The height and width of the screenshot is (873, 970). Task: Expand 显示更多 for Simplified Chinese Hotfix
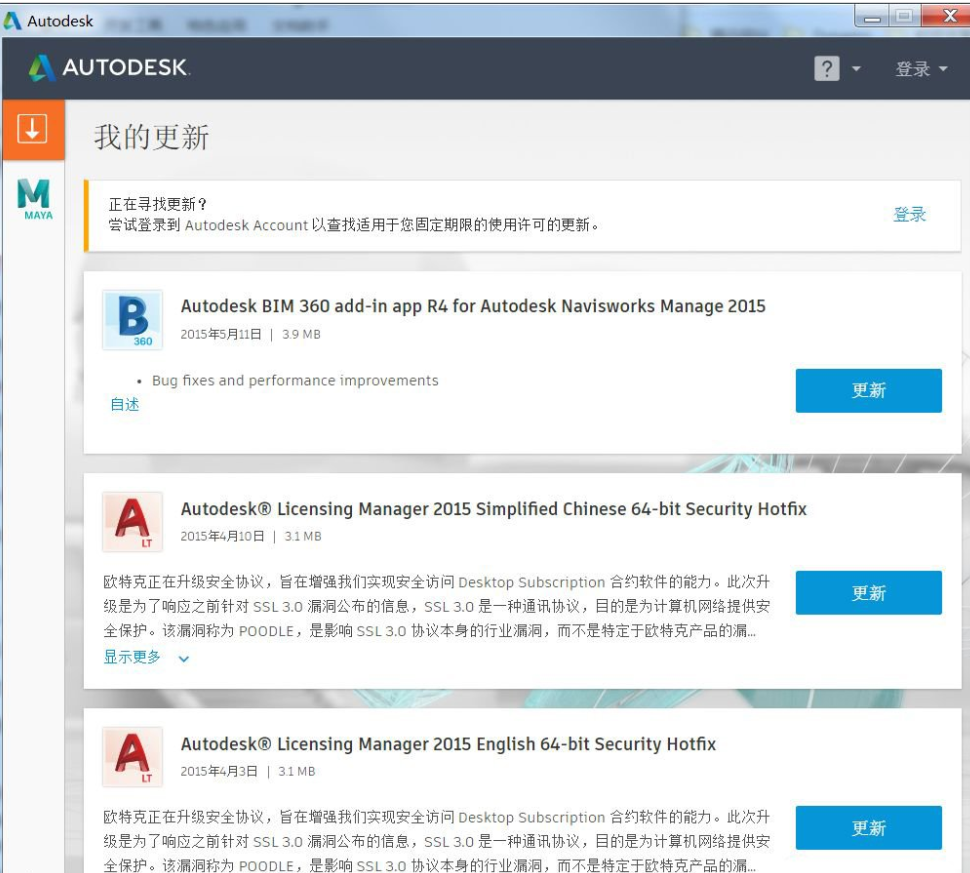146,657
